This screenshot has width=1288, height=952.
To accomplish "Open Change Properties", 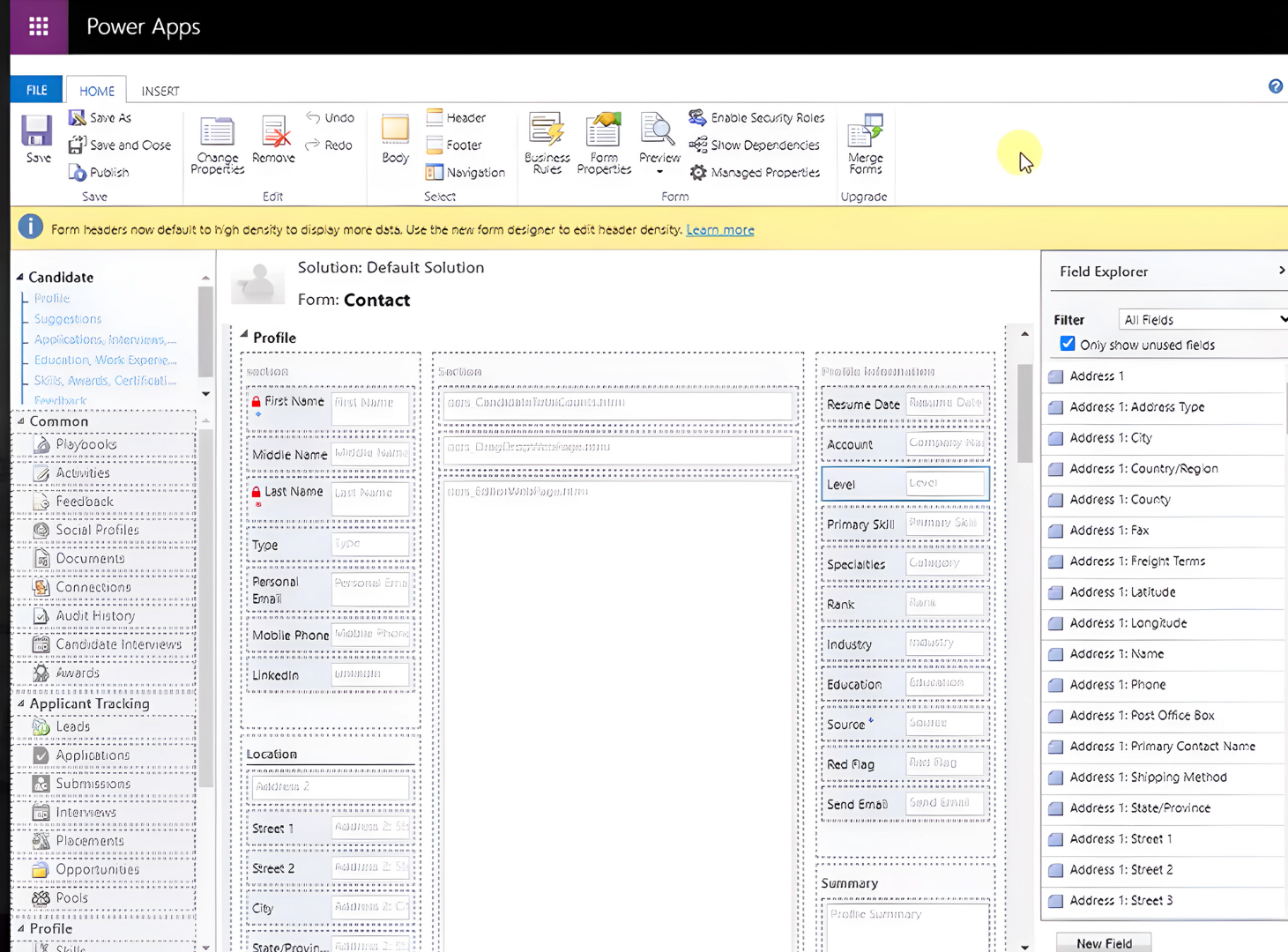I will [217, 145].
